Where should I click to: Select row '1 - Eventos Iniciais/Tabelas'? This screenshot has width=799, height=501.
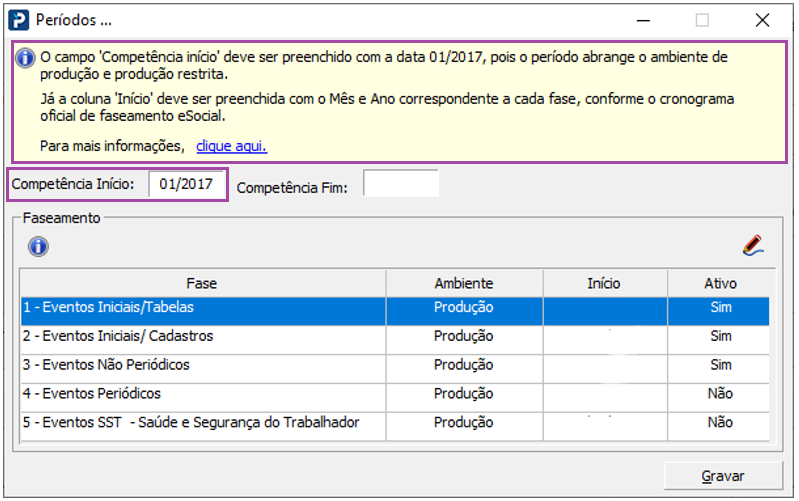coord(395,311)
